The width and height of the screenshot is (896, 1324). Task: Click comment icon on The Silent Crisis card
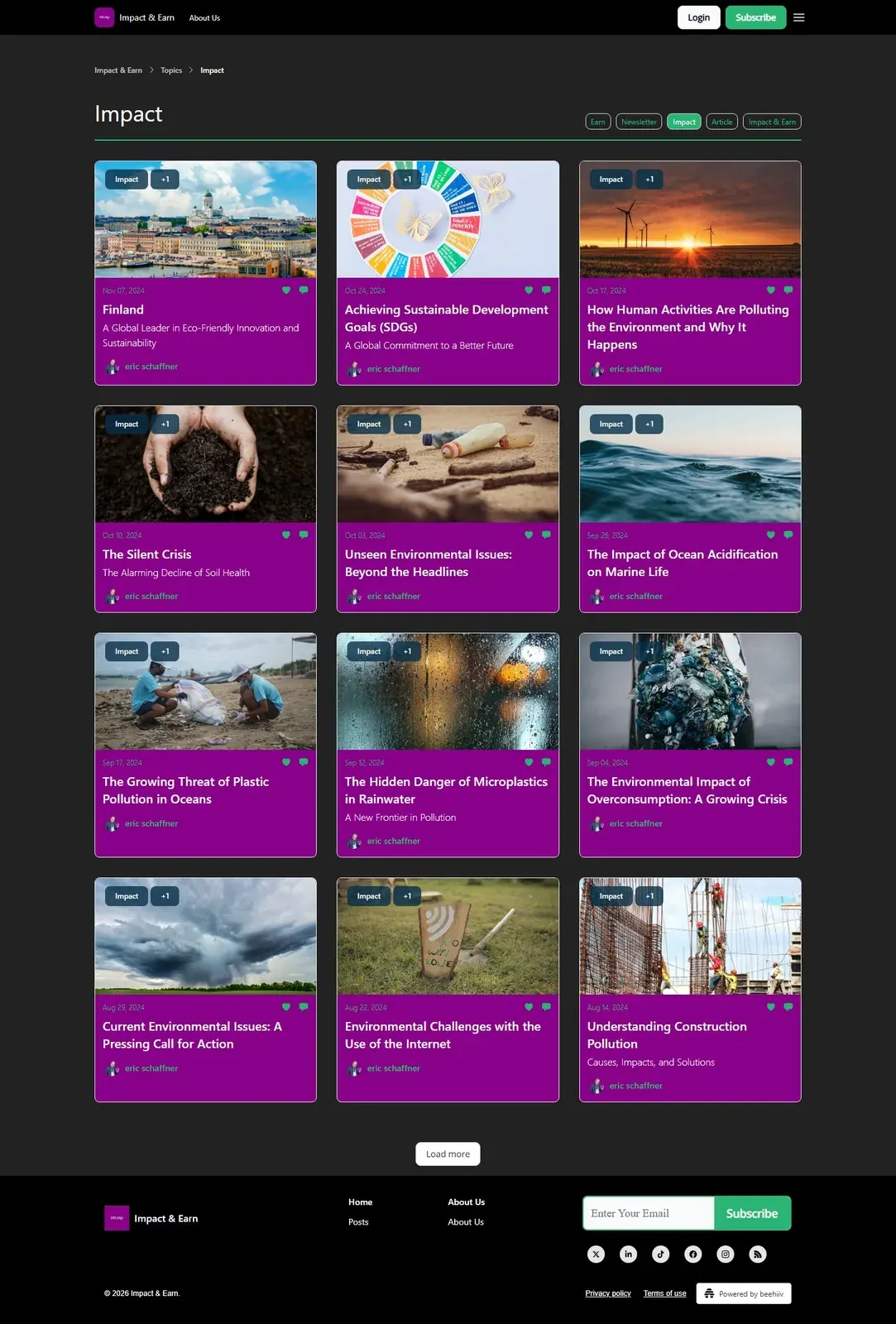point(304,535)
